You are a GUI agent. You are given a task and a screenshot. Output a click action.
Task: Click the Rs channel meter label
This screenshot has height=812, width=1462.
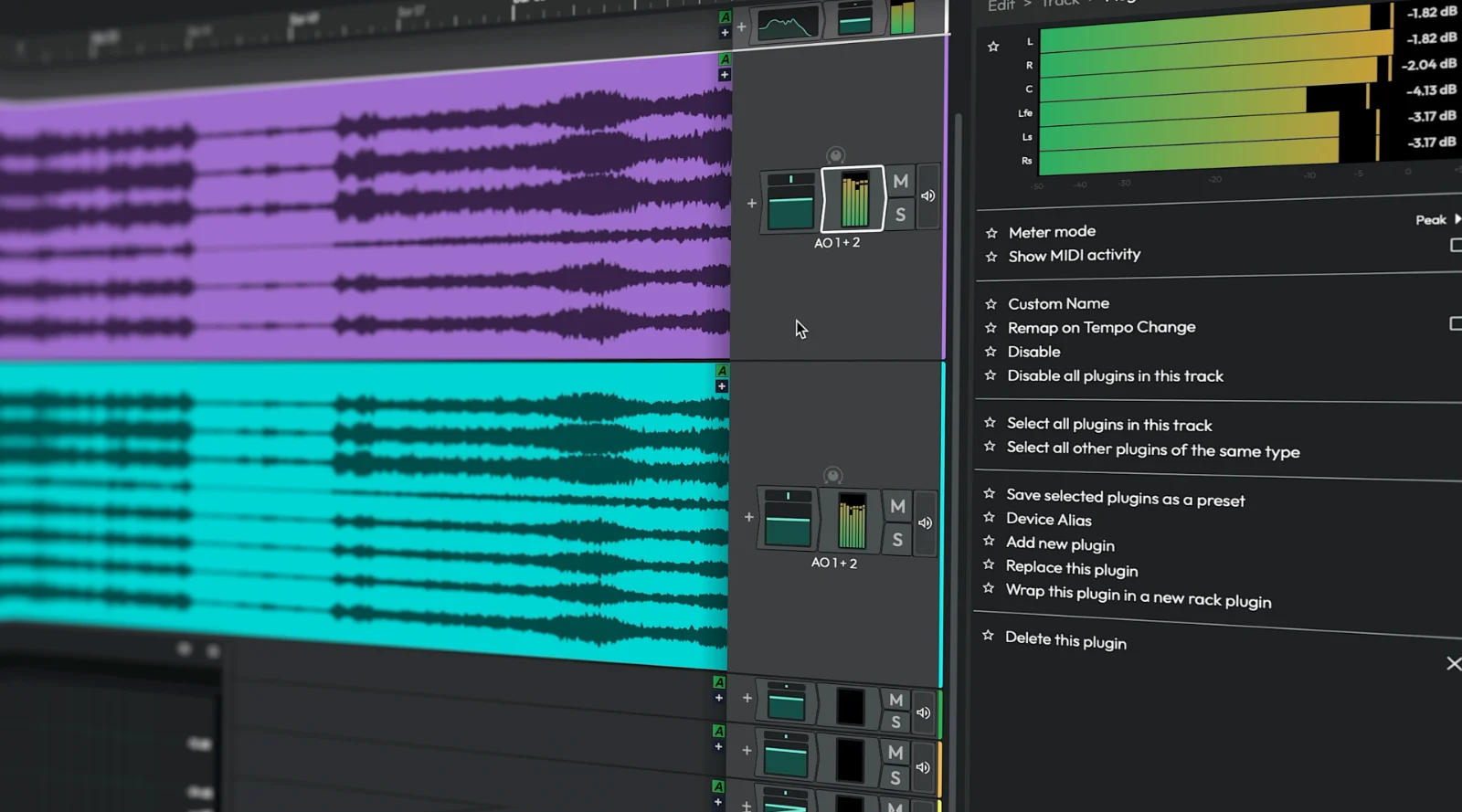1027,161
